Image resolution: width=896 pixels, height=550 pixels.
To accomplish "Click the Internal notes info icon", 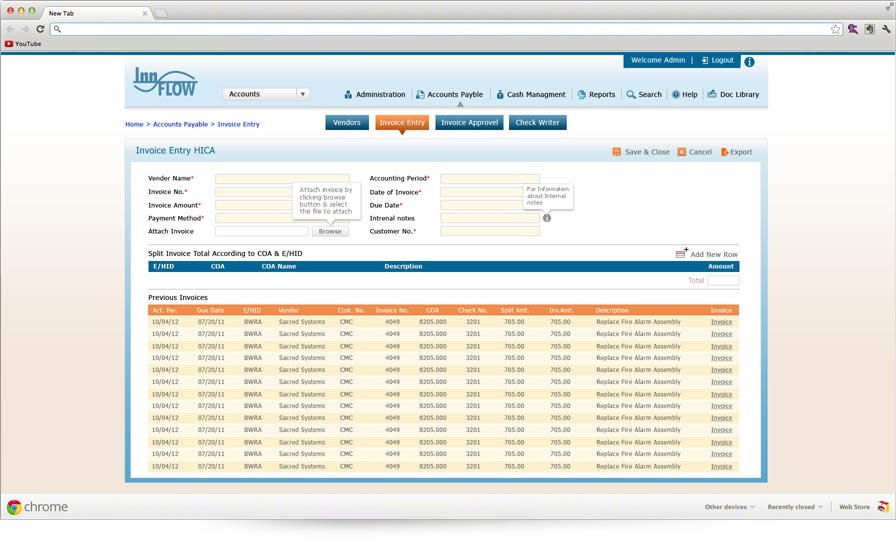I will click(x=547, y=218).
